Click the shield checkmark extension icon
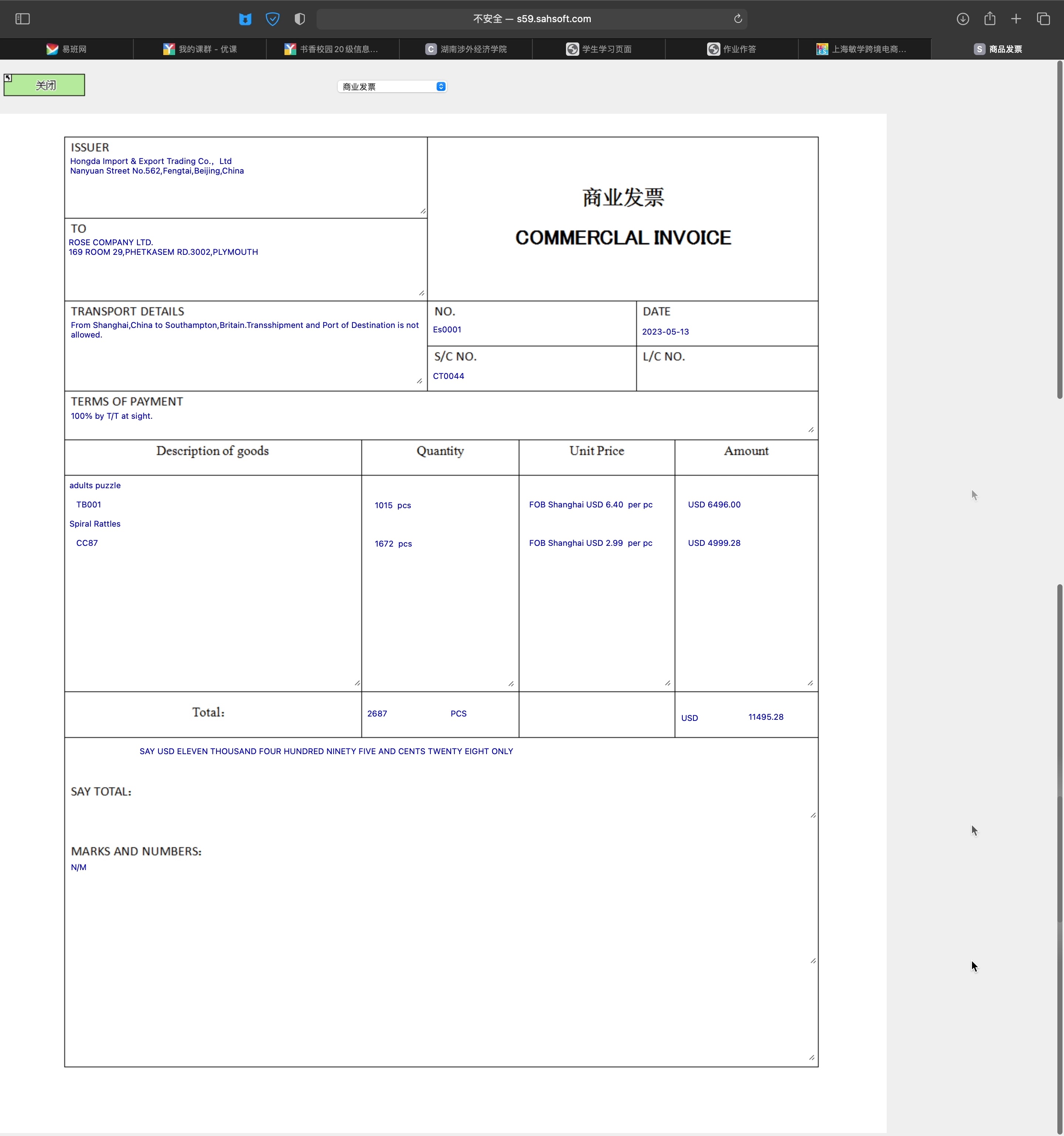1064x1136 pixels. [273, 19]
